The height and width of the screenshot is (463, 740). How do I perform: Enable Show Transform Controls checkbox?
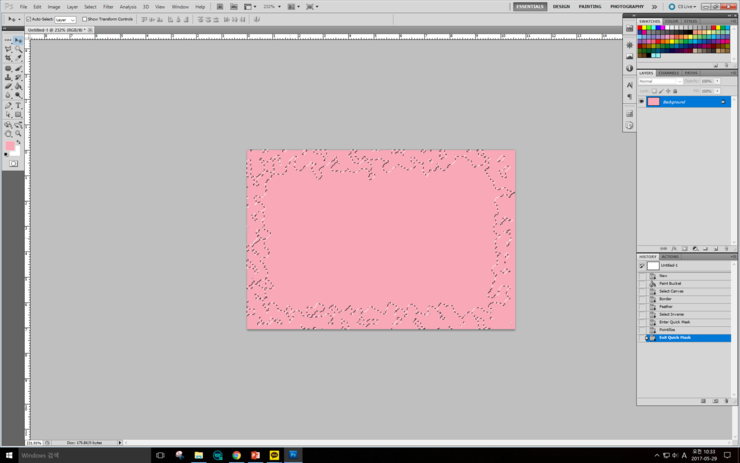(86, 19)
